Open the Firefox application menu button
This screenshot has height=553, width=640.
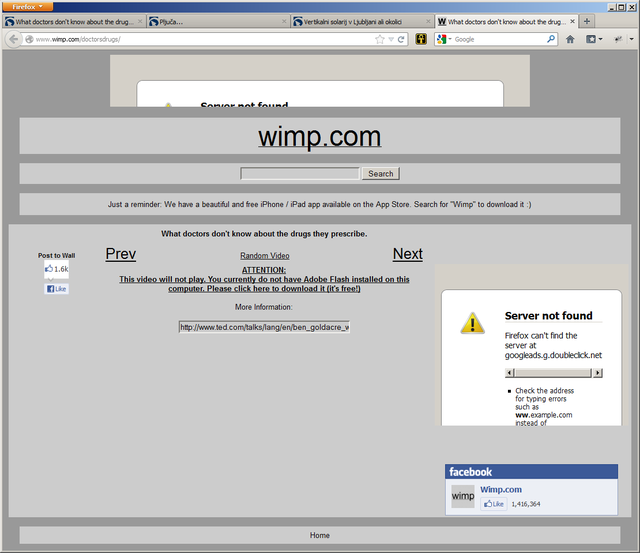(x=28, y=7)
